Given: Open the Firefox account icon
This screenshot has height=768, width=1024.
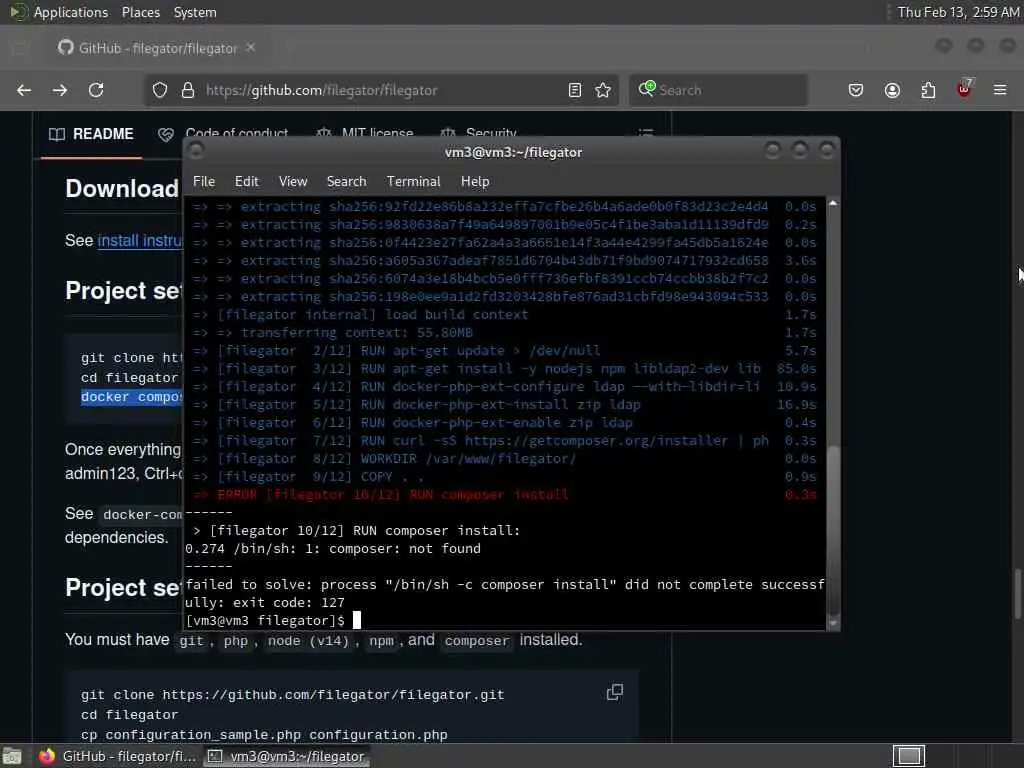Looking at the screenshot, I should pyautogui.click(x=892, y=90).
